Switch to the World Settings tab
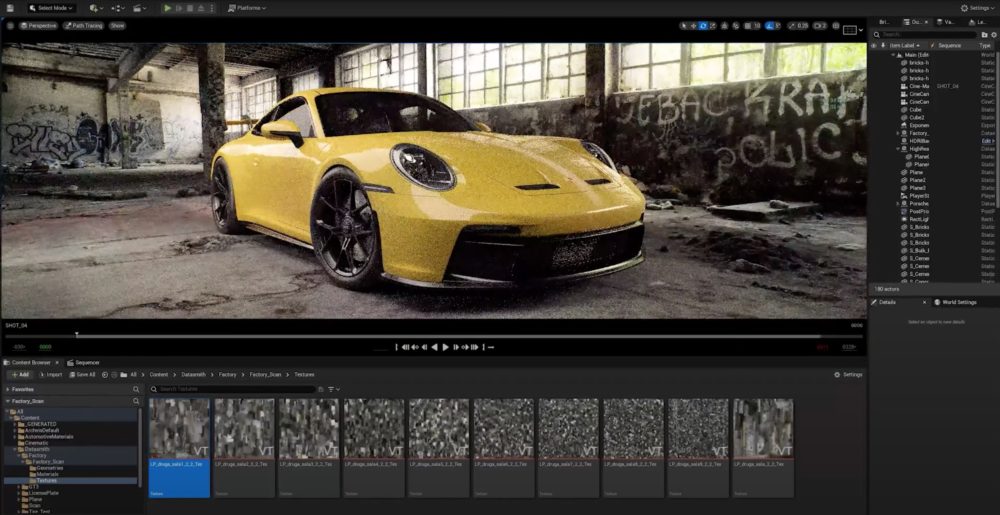Screen dimensions: 1000x515 tap(955, 302)
